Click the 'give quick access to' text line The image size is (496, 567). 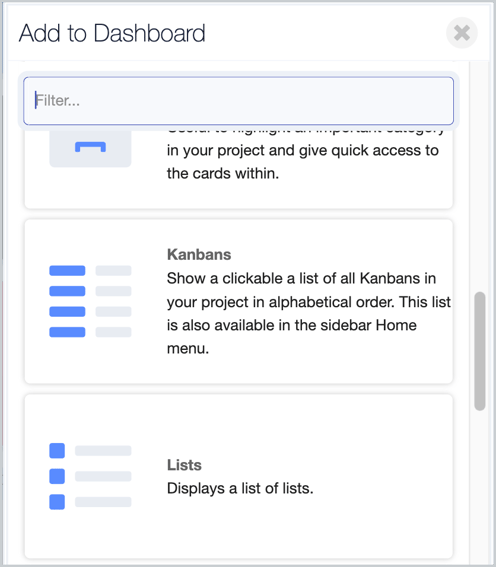(303, 150)
